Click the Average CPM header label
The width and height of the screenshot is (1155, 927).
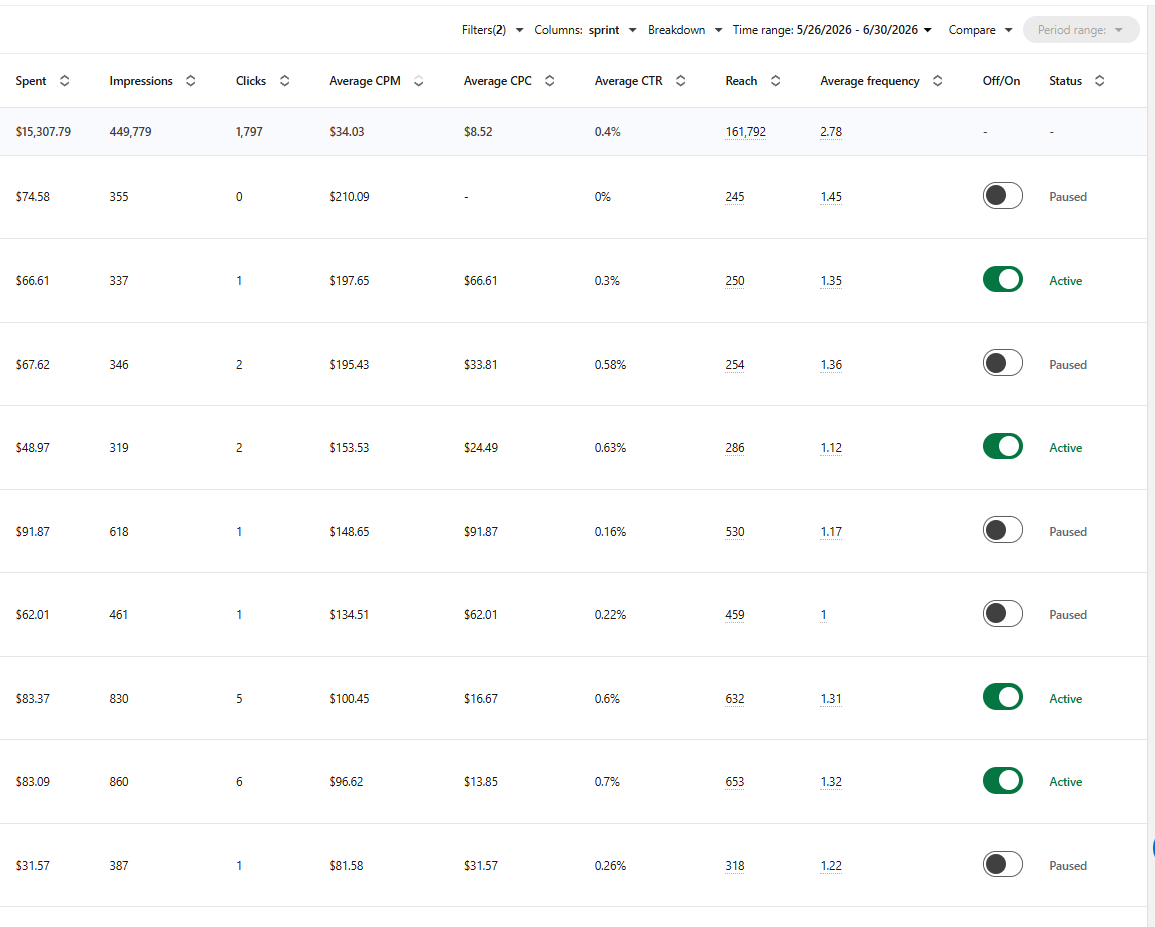pos(365,81)
